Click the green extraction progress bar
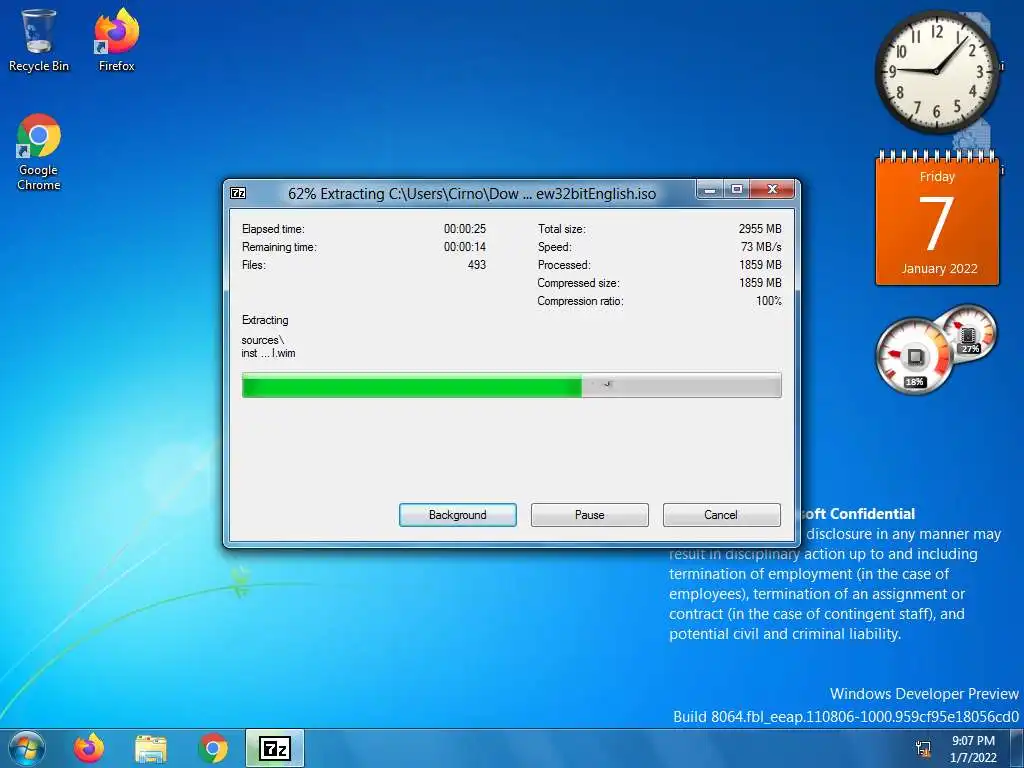The width and height of the screenshot is (1024, 768). coord(511,385)
